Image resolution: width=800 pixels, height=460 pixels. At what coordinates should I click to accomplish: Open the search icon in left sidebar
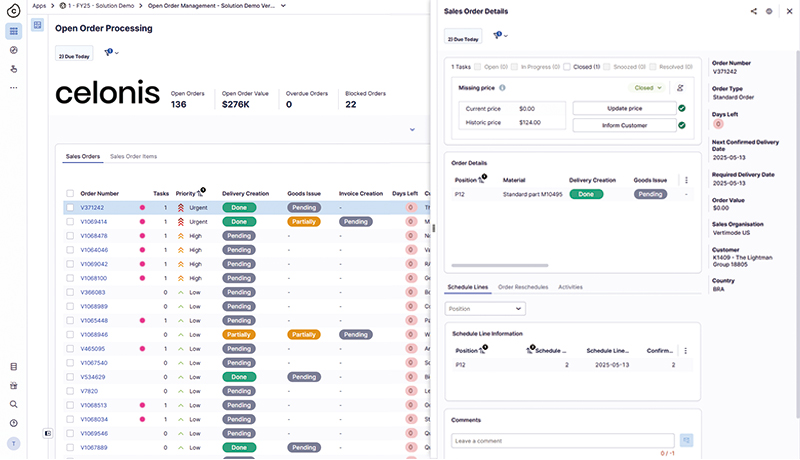click(x=13, y=404)
